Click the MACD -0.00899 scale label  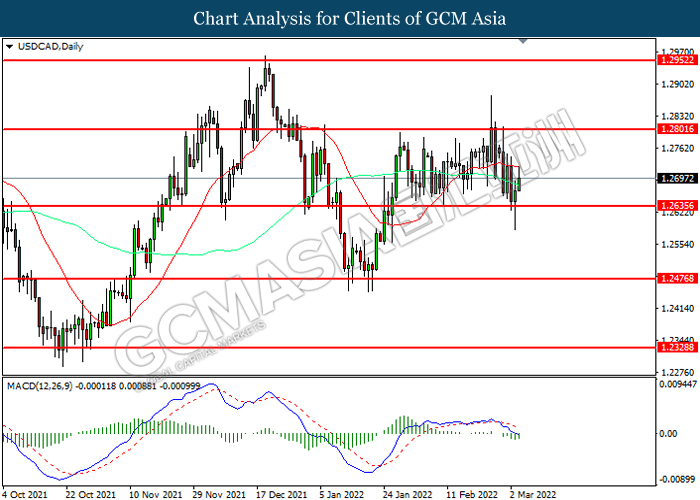click(678, 479)
